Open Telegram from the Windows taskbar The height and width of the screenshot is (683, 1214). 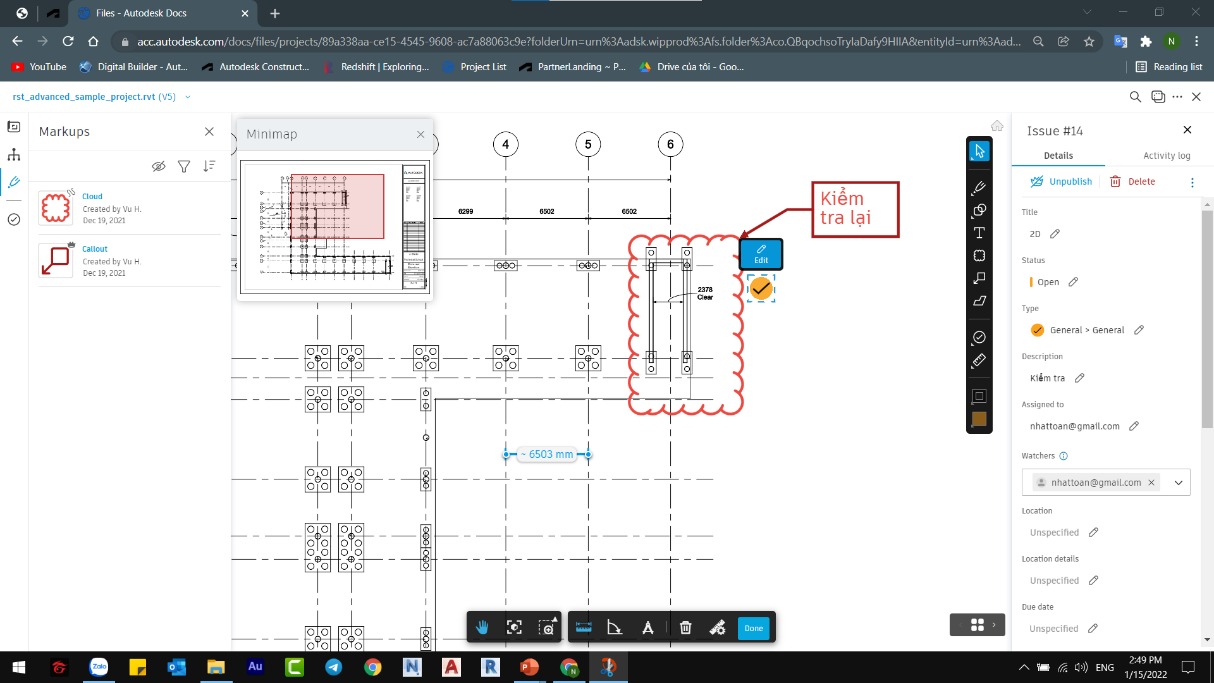pos(333,667)
